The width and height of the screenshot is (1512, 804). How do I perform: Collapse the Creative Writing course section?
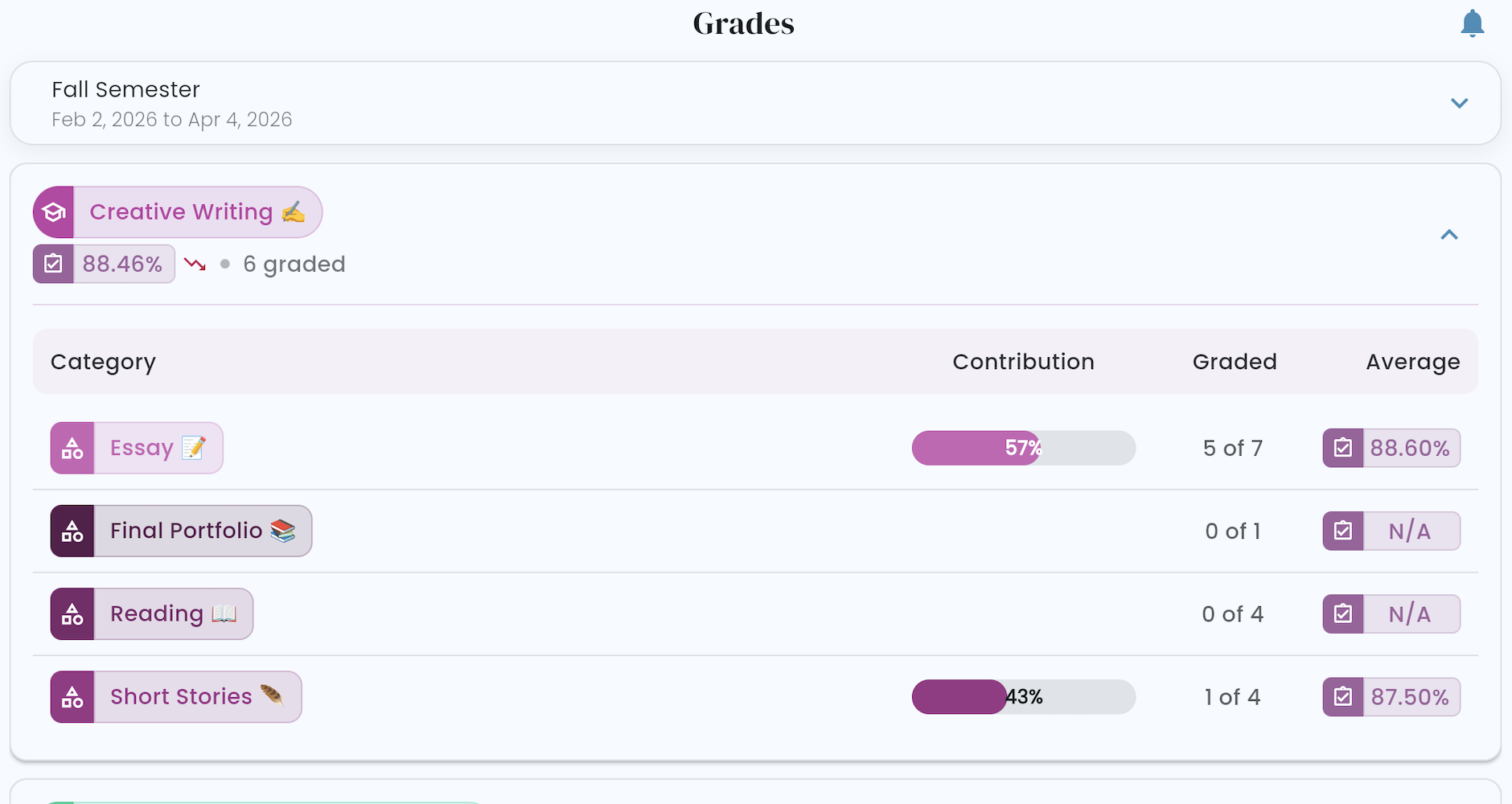[1449, 235]
